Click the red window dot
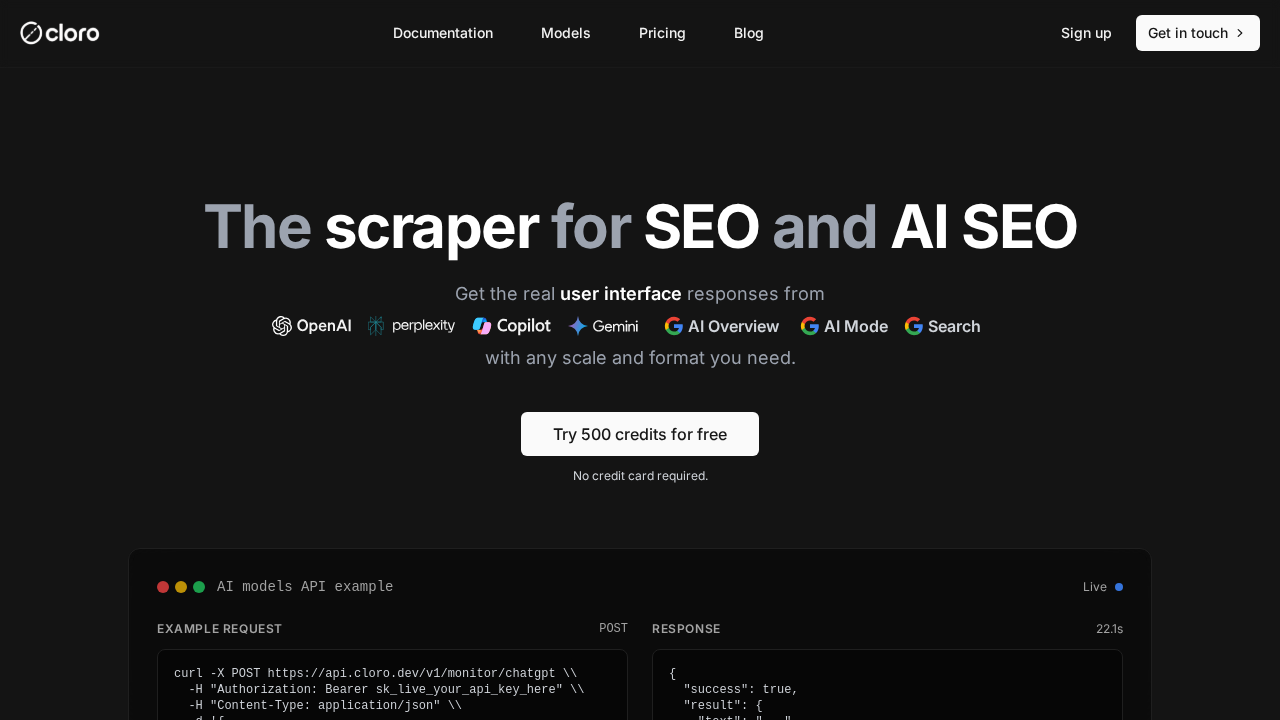 pyautogui.click(x=163, y=587)
